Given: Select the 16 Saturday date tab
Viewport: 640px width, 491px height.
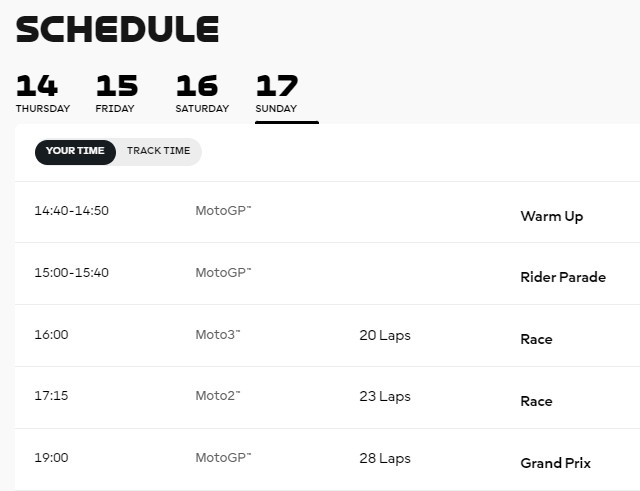Looking at the screenshot, I should pos(202,94).
